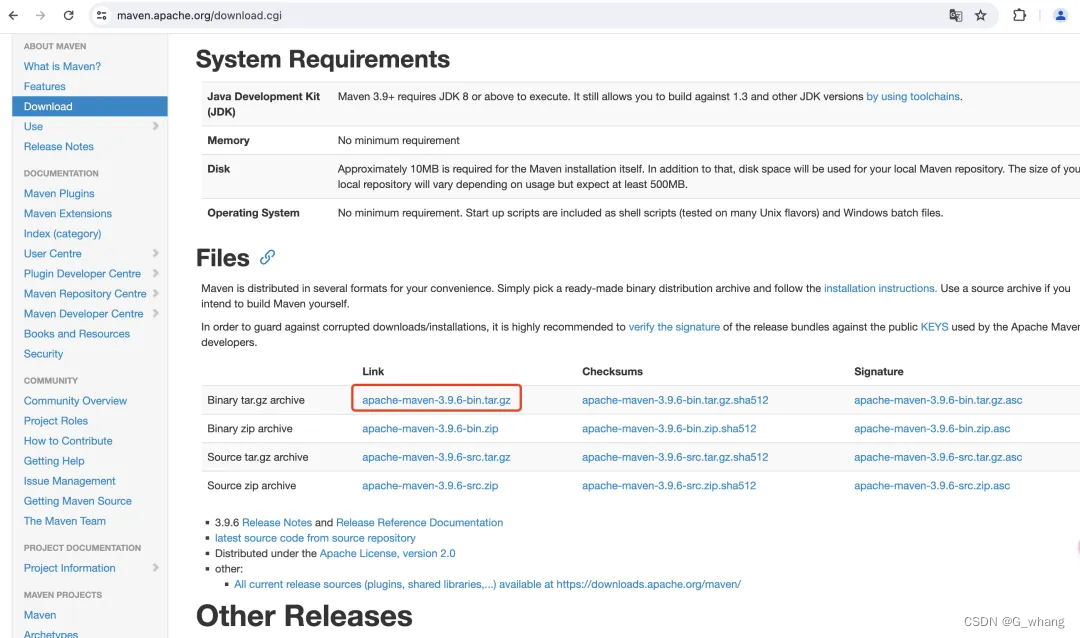Click the browser back arrow
Screen dimensions: 1080x638
coord(13,15)
